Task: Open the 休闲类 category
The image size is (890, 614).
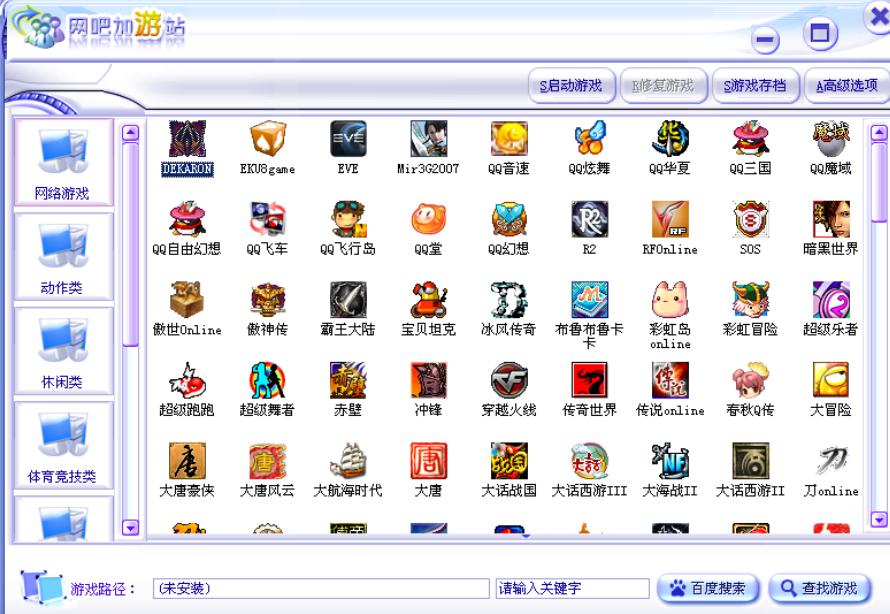Action: pyautogui.click(x=63, y=351)
